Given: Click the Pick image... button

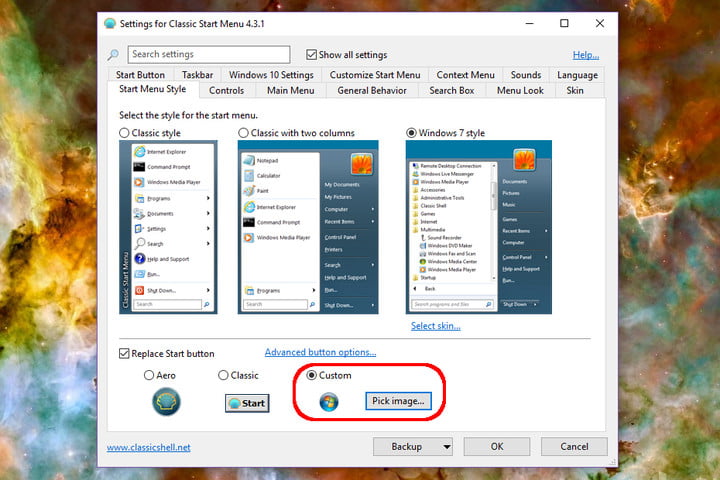Looking at the screenshot, I should tap(398, 401).
